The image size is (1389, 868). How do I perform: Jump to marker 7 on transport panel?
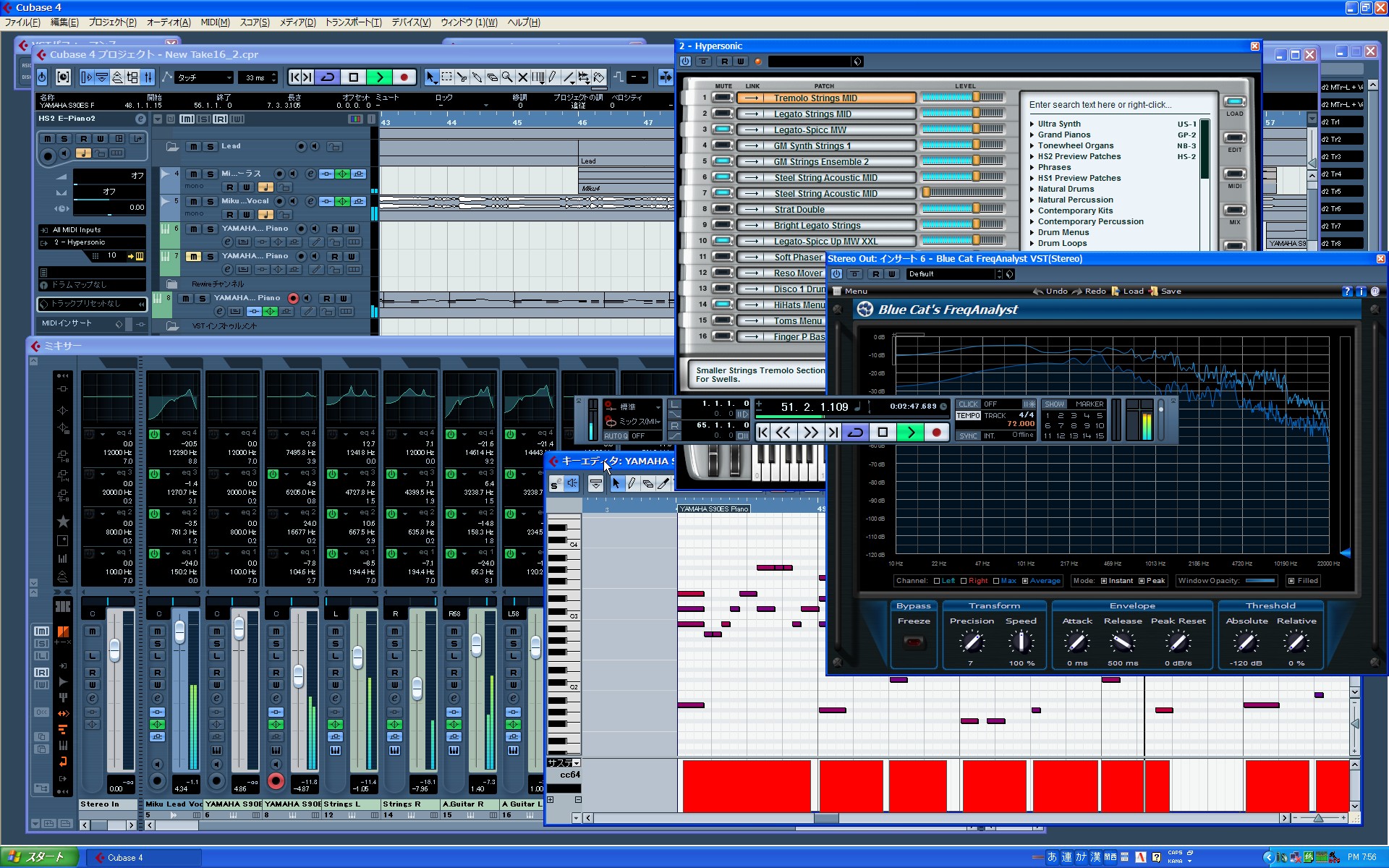(x=1061, y=426)
